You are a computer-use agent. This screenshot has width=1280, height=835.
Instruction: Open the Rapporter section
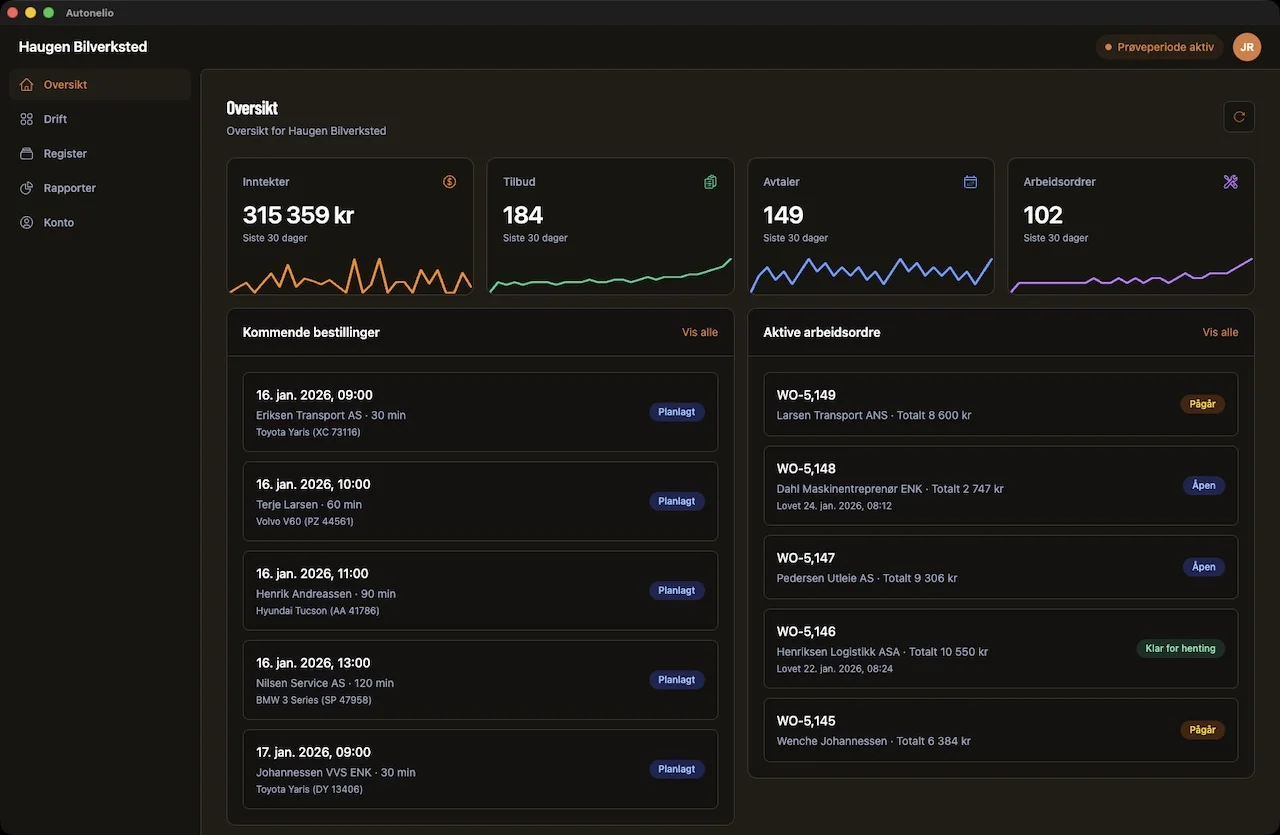point(70,187)
